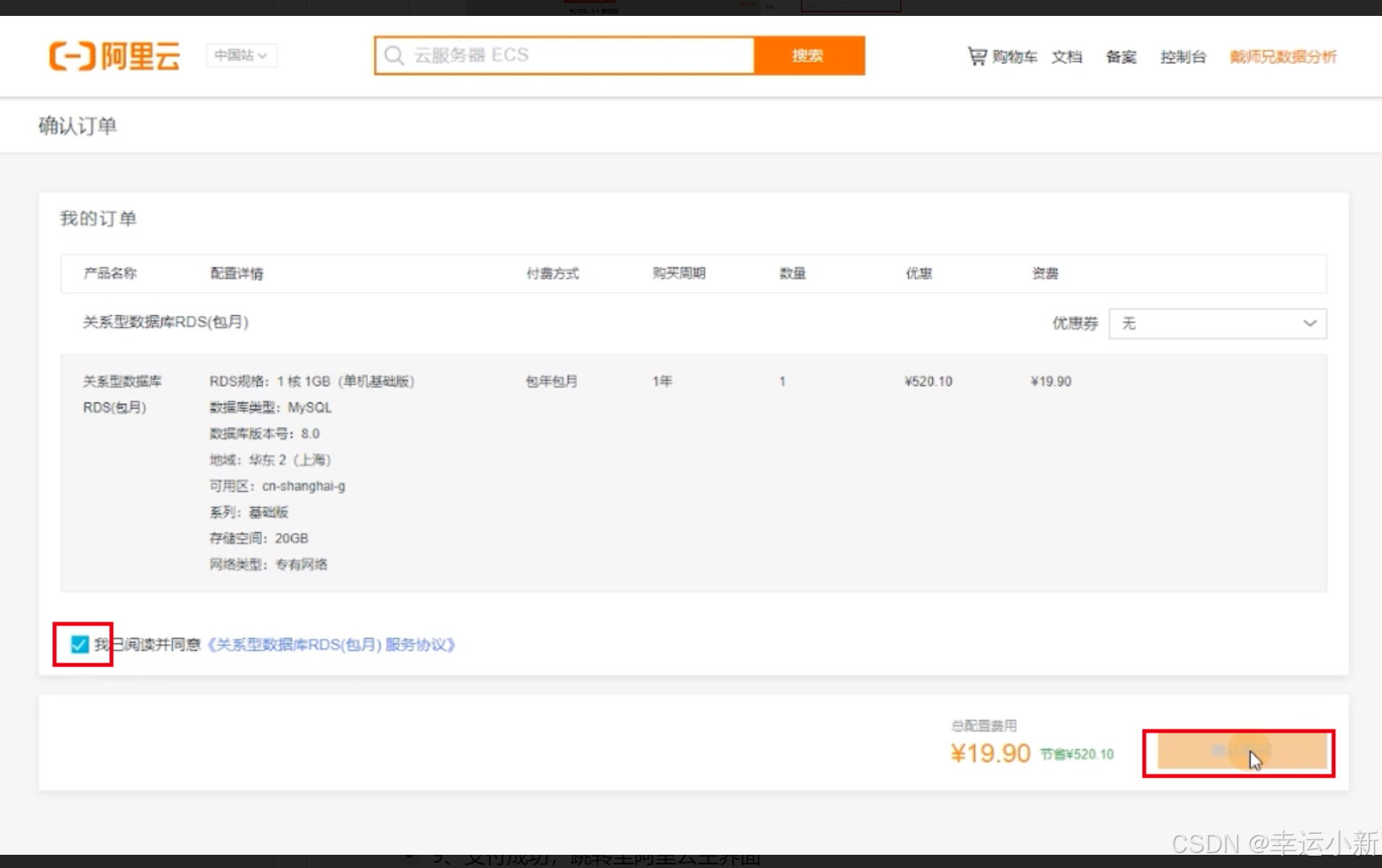The width and height of the screenshot is (1382, 868).
Task: Select the ¥19.90 total price text
Action: [990, 753]
